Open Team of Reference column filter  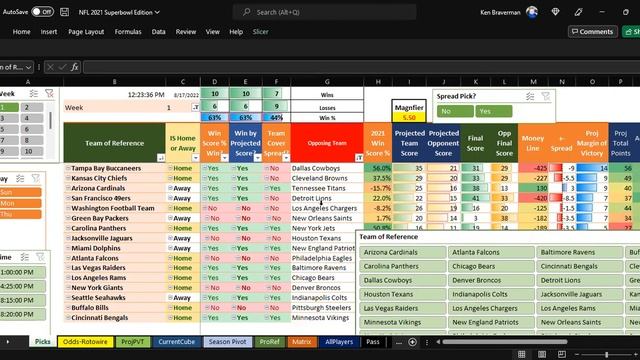coord(161,158)
